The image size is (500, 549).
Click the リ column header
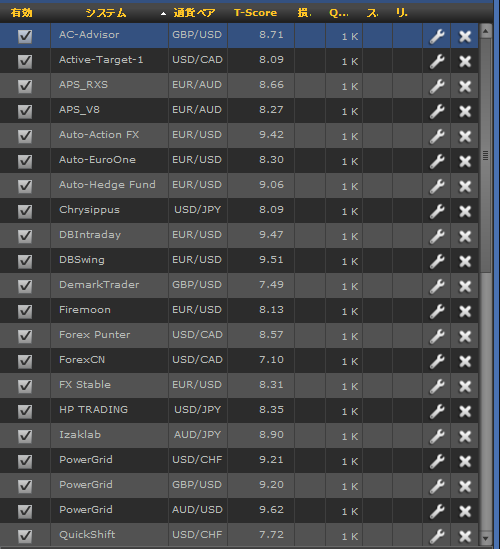(x=402, y=13)
